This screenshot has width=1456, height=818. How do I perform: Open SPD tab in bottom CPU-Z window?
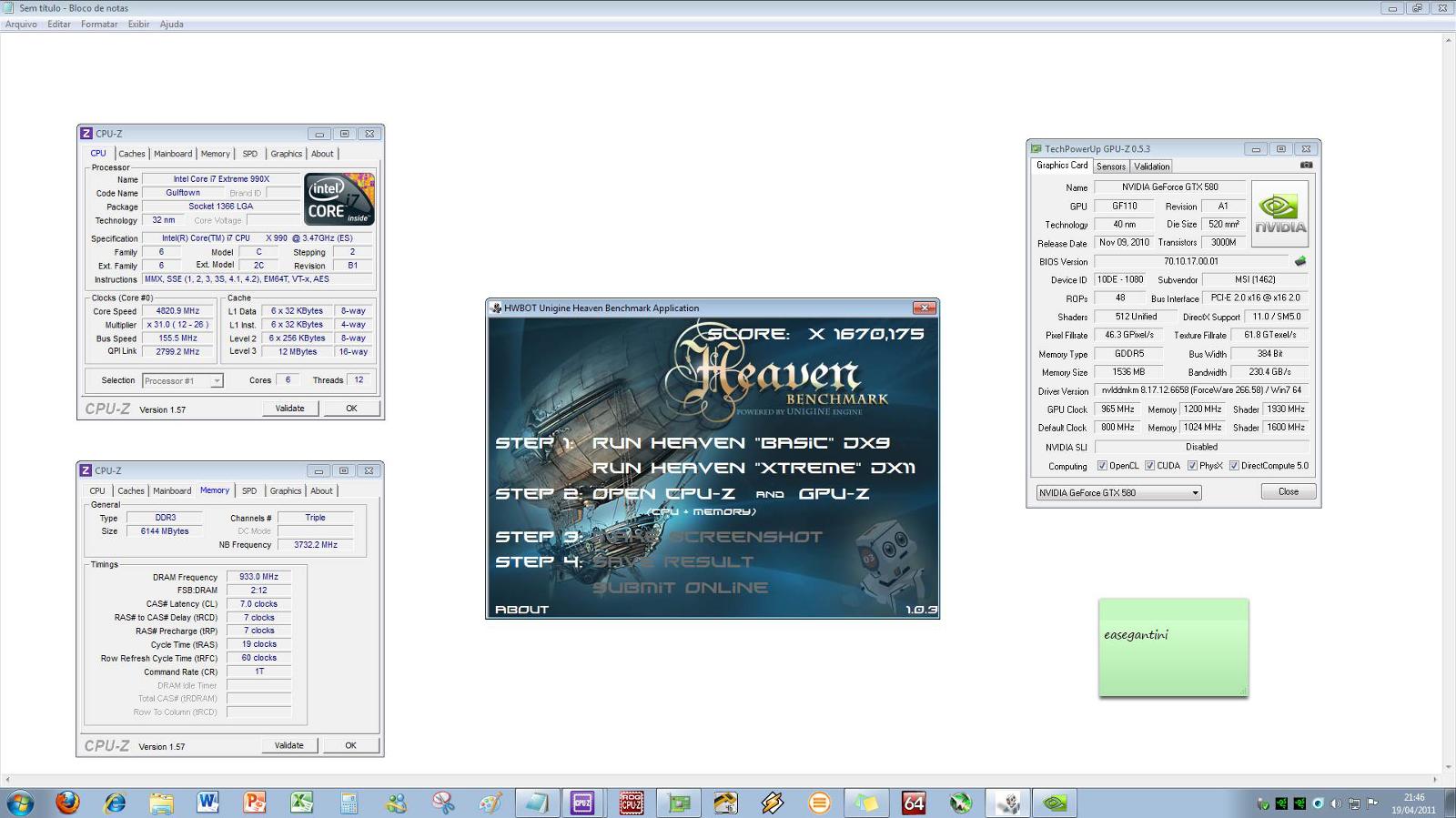(x=249, y=490)
